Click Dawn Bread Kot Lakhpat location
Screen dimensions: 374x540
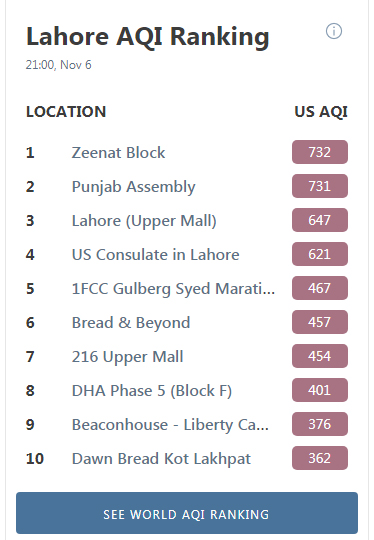pos(161,459)
